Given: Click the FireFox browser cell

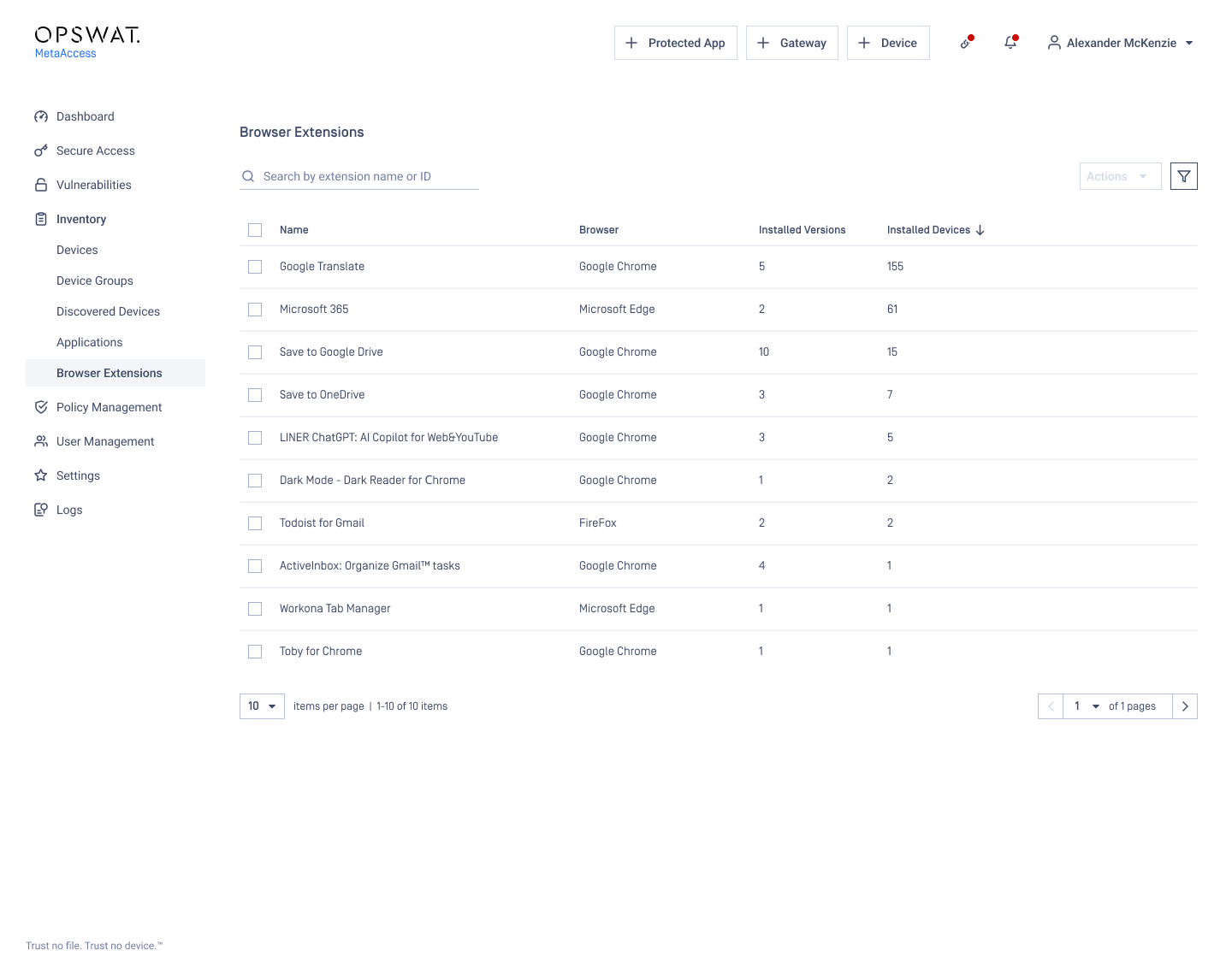Looking at the screenshot, I should click(598, 523).
